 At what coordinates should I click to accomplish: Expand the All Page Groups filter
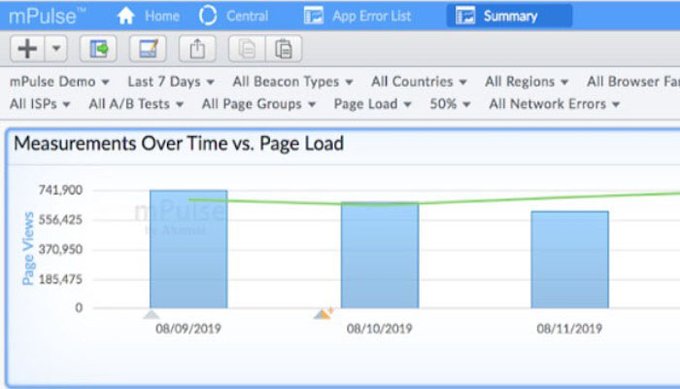click(x=258, y=104)
